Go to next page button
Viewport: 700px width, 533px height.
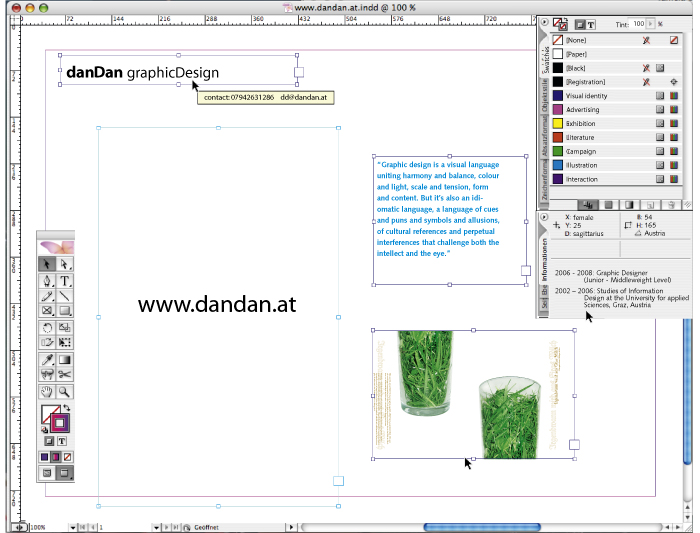[166, 527]
